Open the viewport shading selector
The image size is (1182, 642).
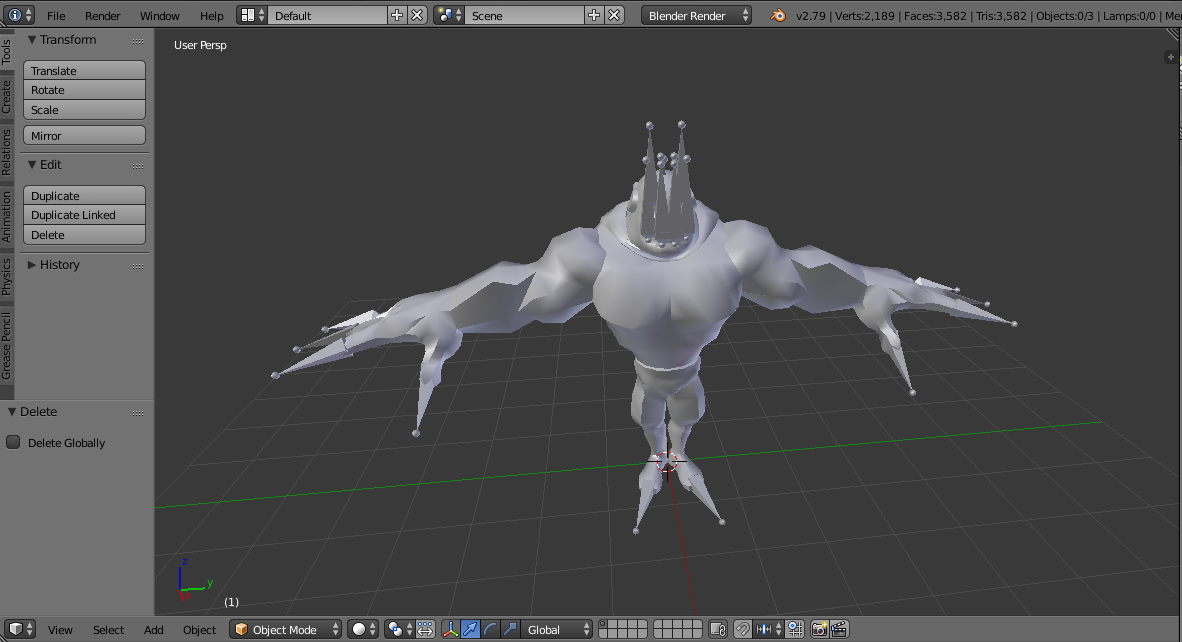[363, 629]
